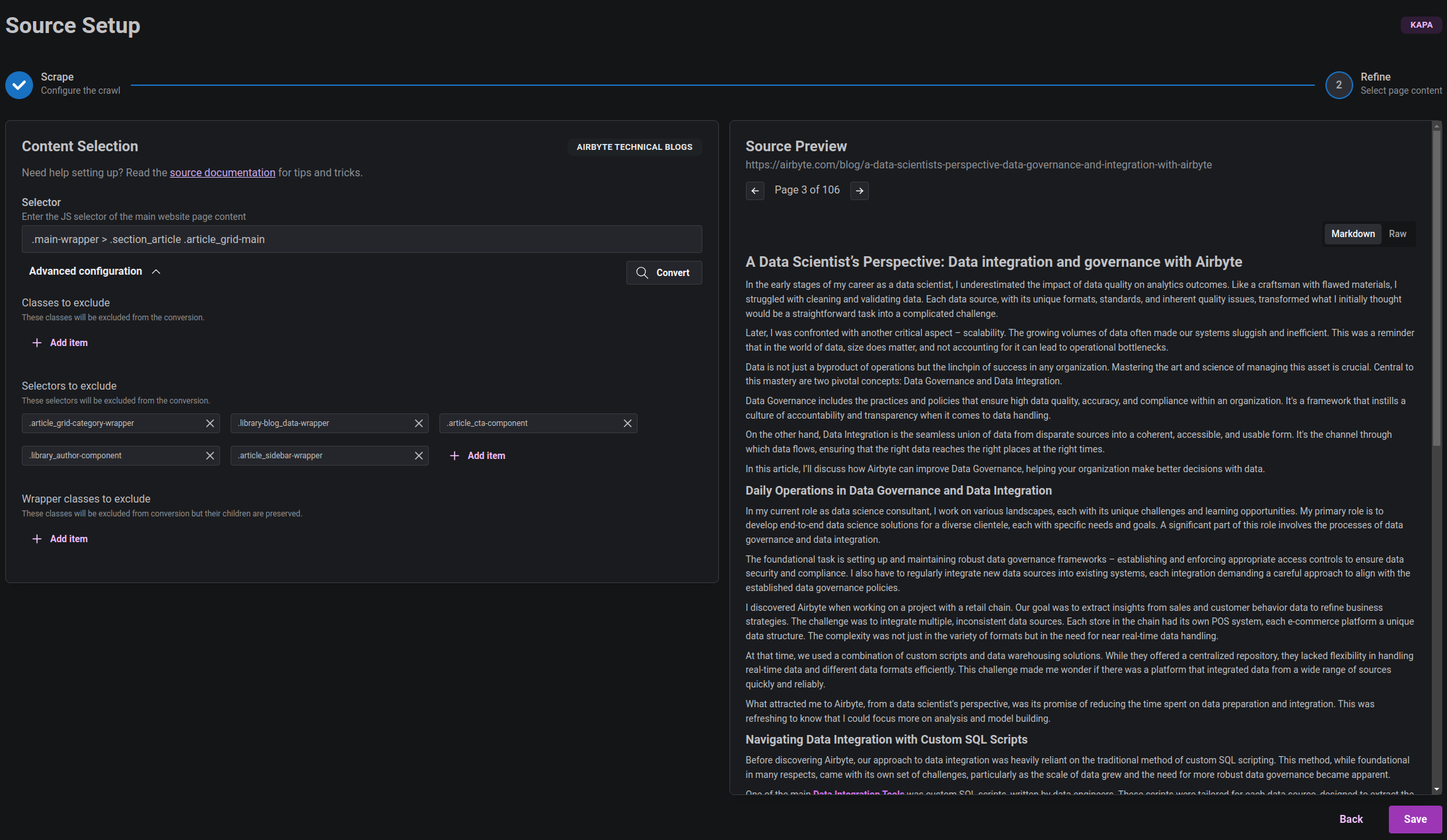The width and height of the screenshot is (1447, 840).
Task: Click the Scrape step label
Action: tap(57, 77)
